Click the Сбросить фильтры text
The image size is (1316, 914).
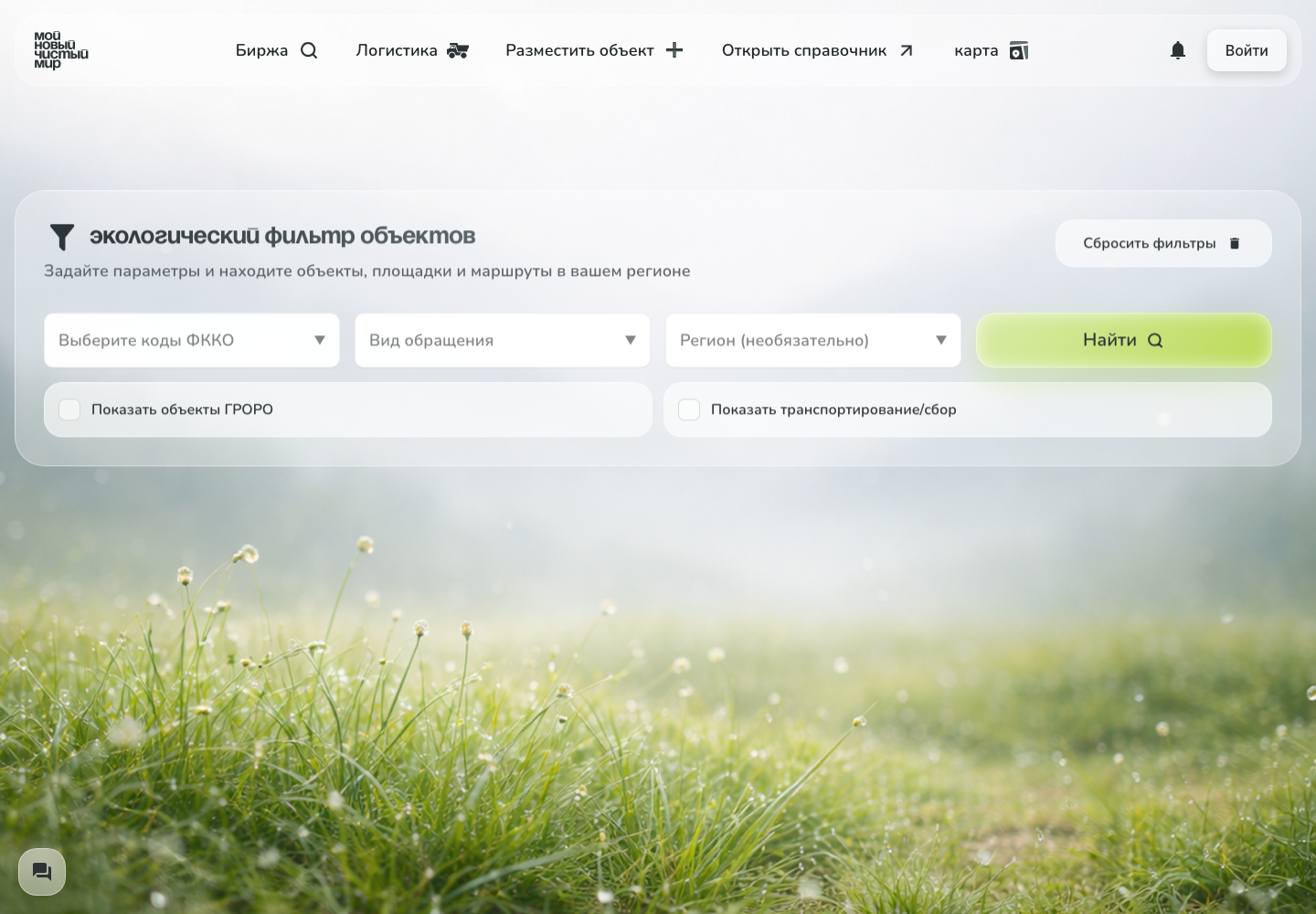1149,243
